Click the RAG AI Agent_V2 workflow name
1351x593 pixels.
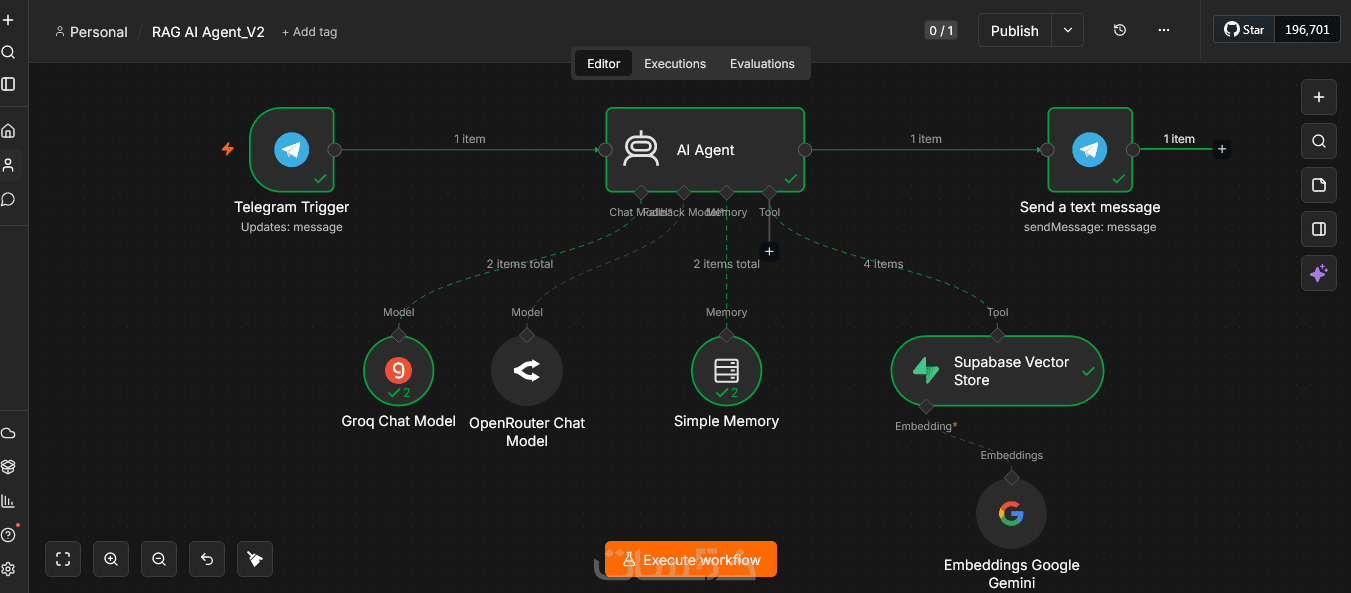(208, 32)
